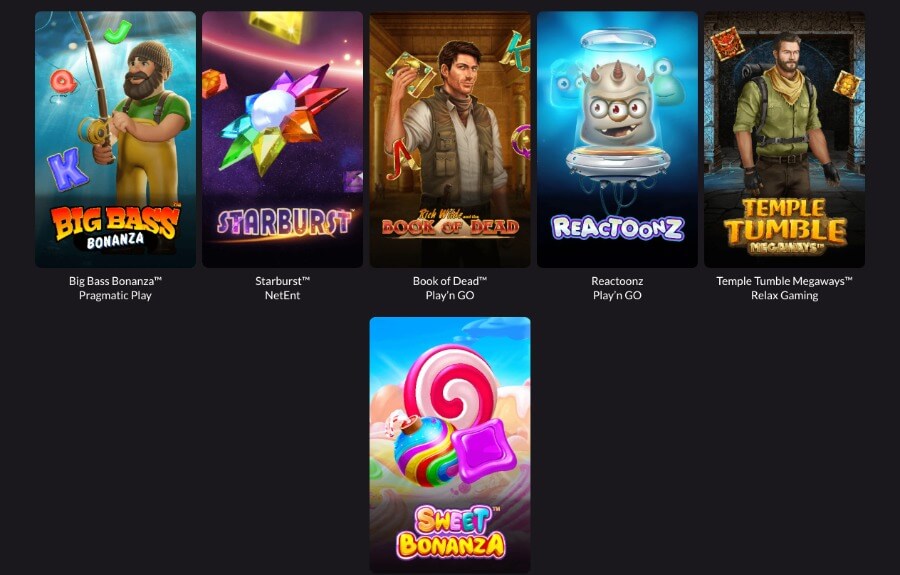This screenshot has height=575, width=900.
Task: Open the Book of Dead game thumbnail
Action: [x=450, y=139]
